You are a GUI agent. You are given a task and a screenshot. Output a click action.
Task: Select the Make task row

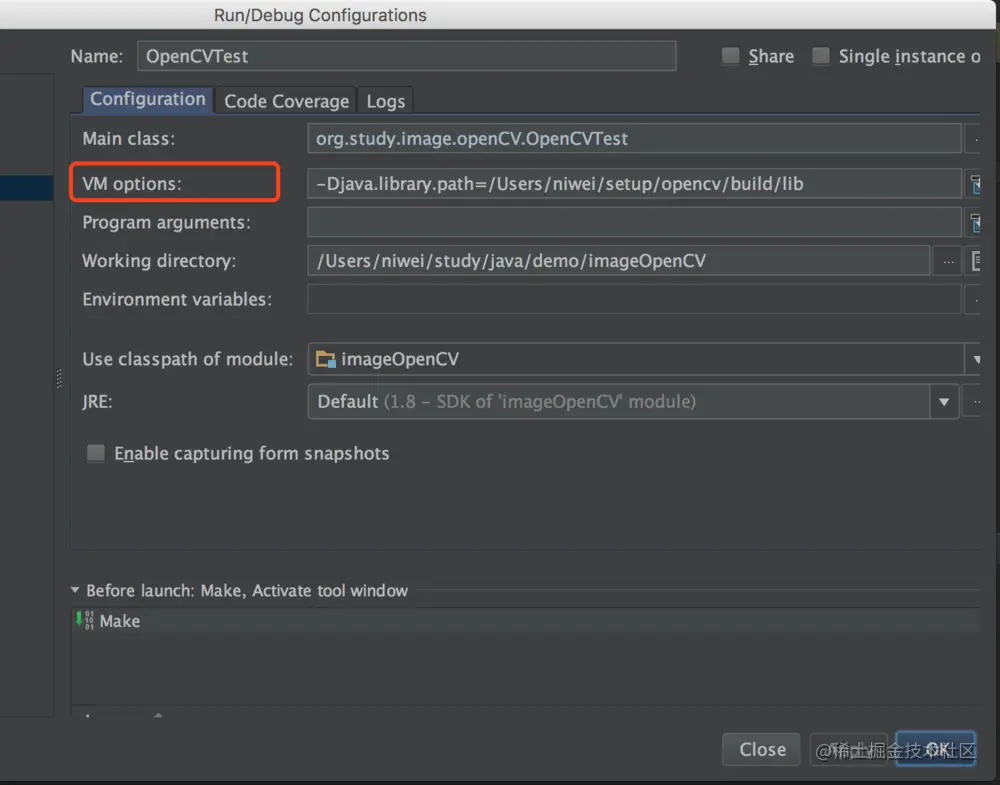(x=526, y=620)
